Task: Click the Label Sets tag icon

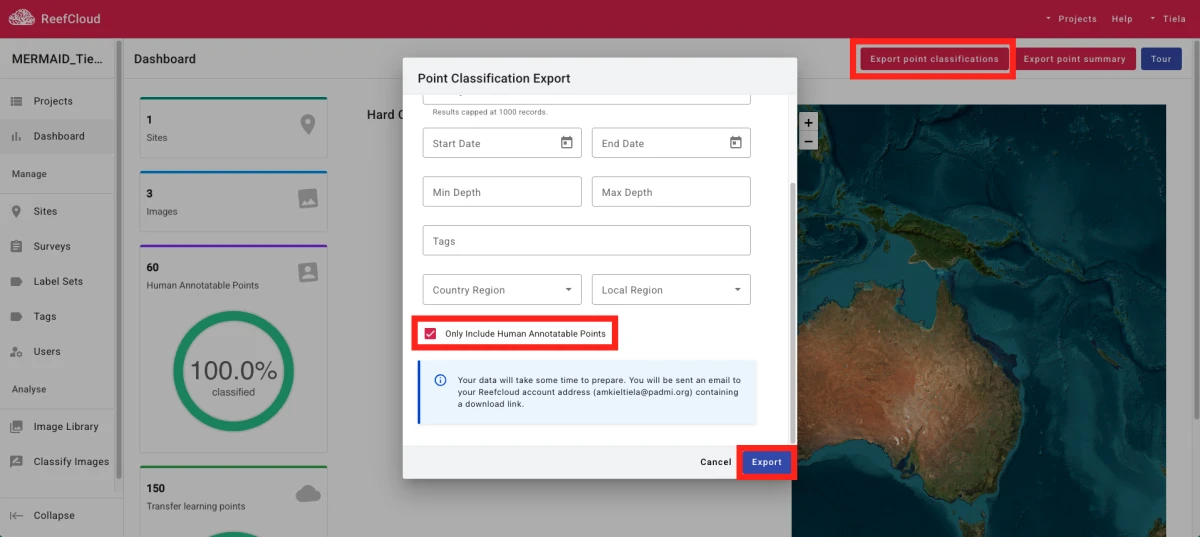Action: coord(16,281)
